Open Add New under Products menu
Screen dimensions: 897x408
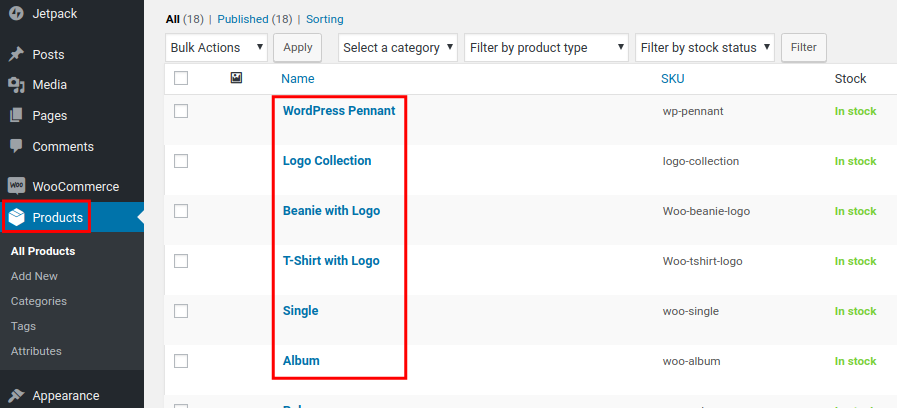tap(34, 276)
